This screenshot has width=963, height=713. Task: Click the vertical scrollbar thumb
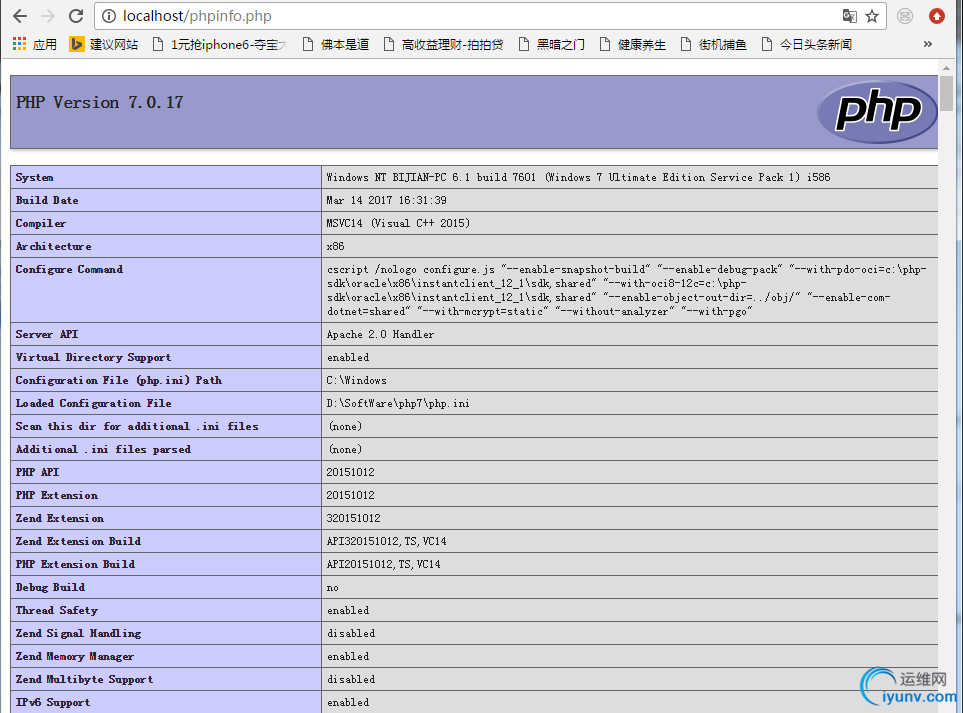pos(946,93)
